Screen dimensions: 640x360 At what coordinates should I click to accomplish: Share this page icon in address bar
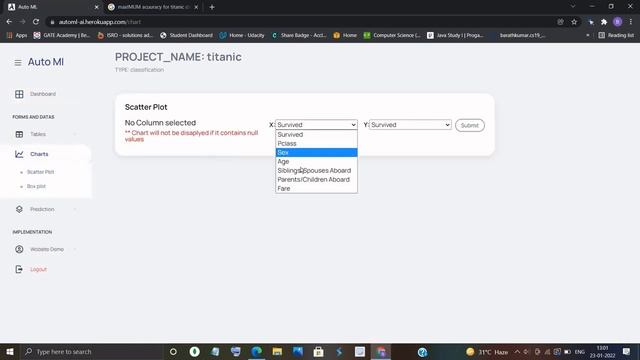point(560,22)
